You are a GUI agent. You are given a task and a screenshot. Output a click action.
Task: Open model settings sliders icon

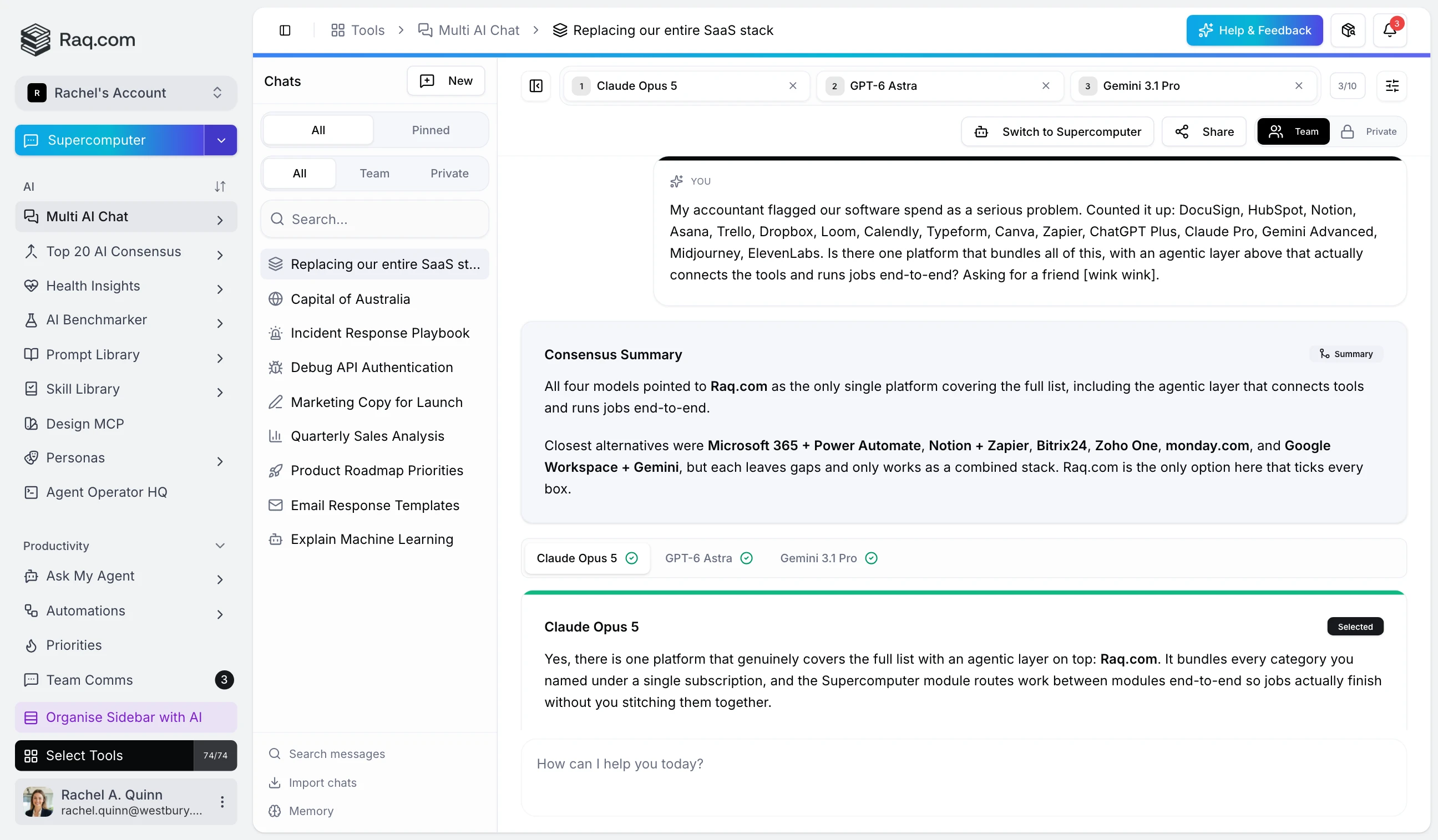1392,85
